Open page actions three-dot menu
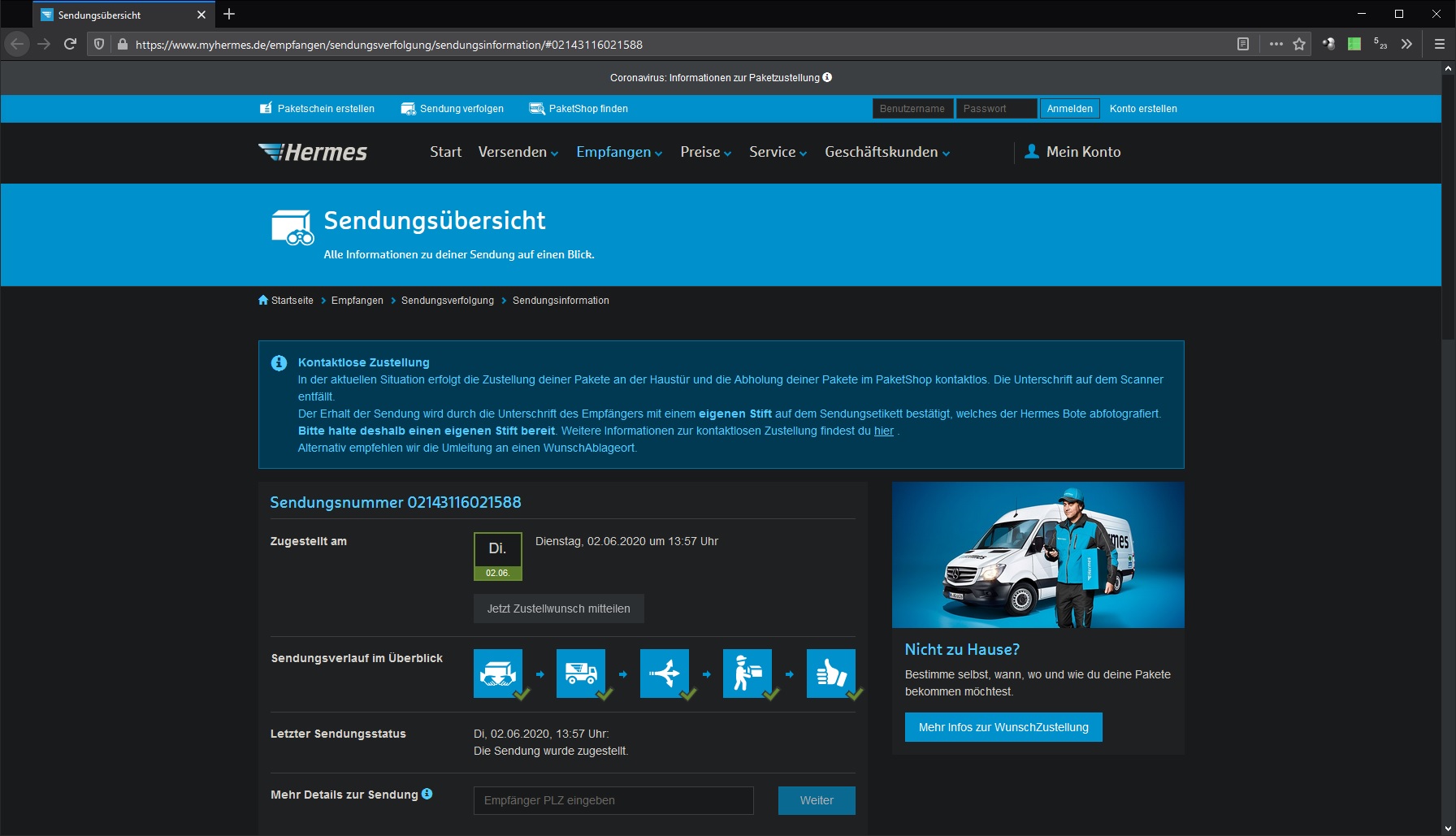This screenshot has width=1456, height=836. [x=1276, y=44]
